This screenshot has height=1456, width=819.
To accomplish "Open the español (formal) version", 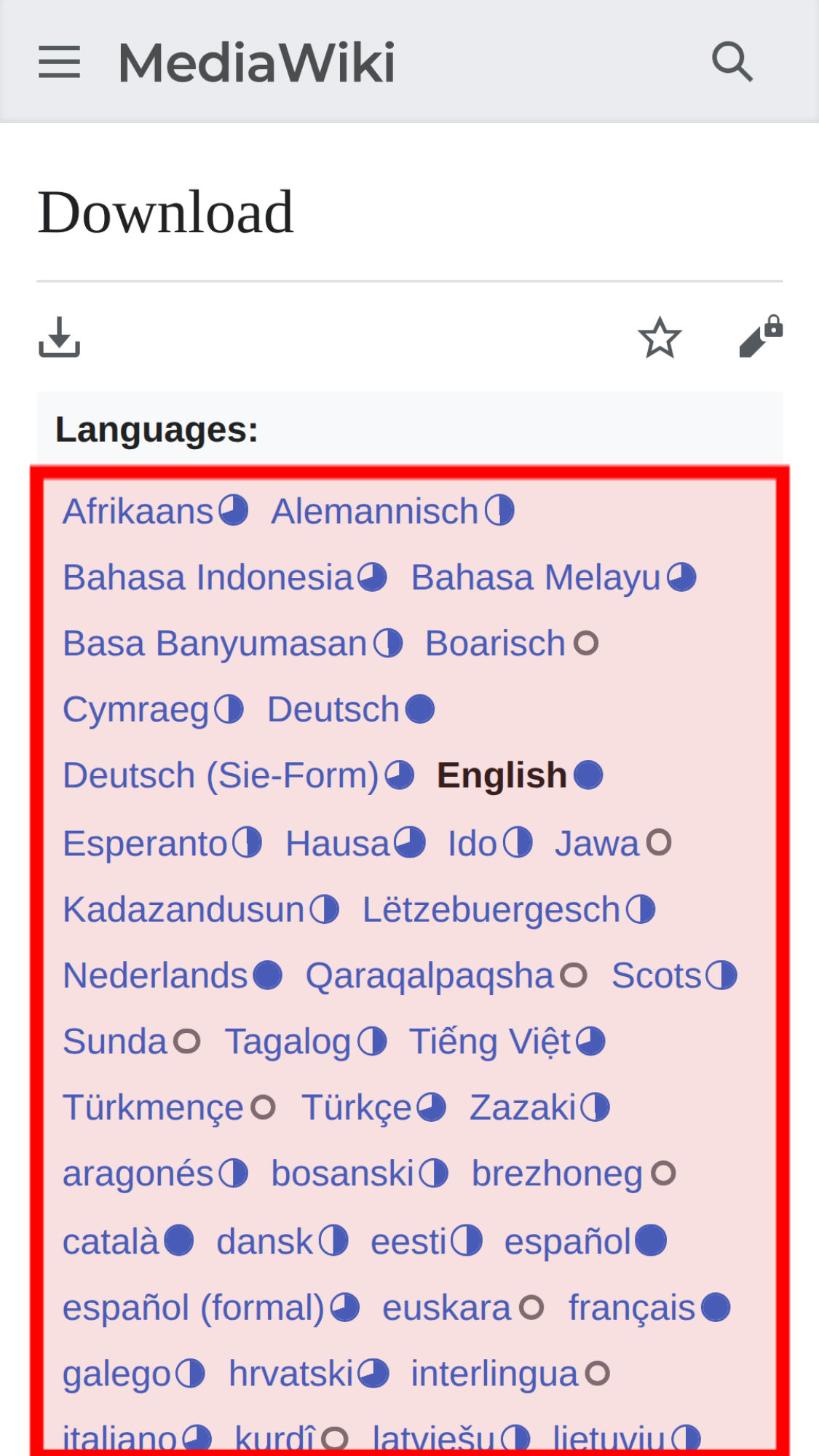I will [x=194, y=1307].
